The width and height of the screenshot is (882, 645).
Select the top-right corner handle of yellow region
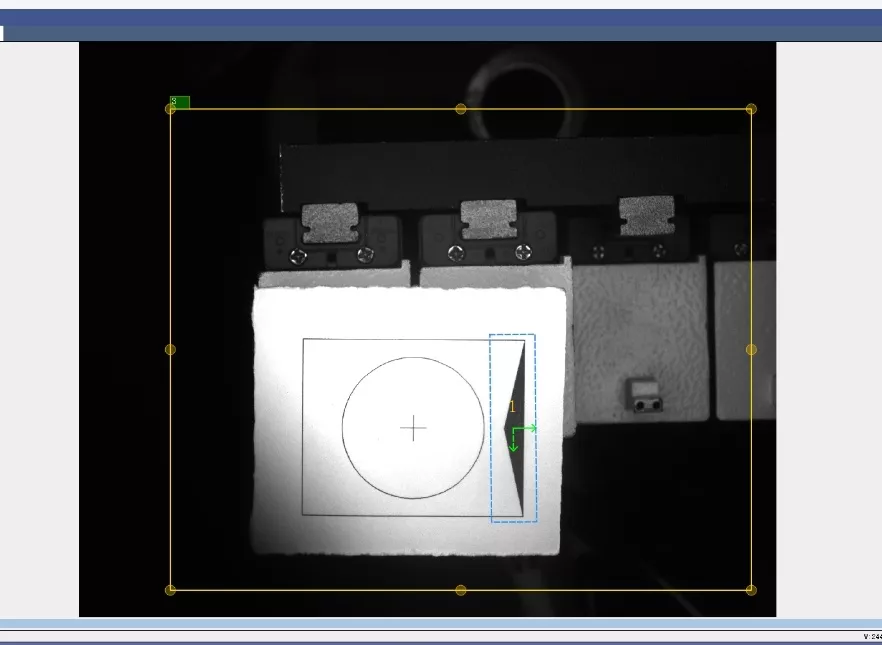751,109
